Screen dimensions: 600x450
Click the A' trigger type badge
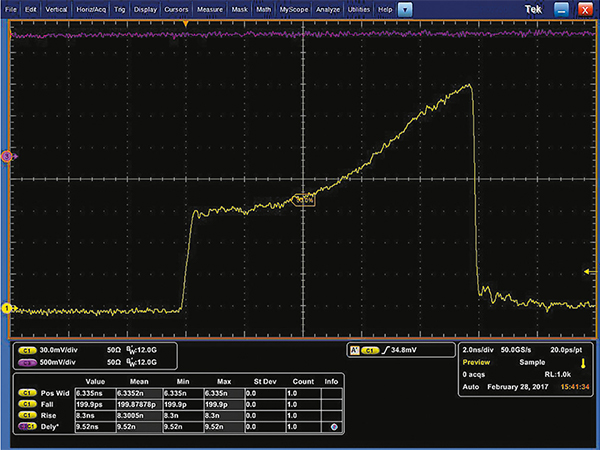[x=353, y=350]
